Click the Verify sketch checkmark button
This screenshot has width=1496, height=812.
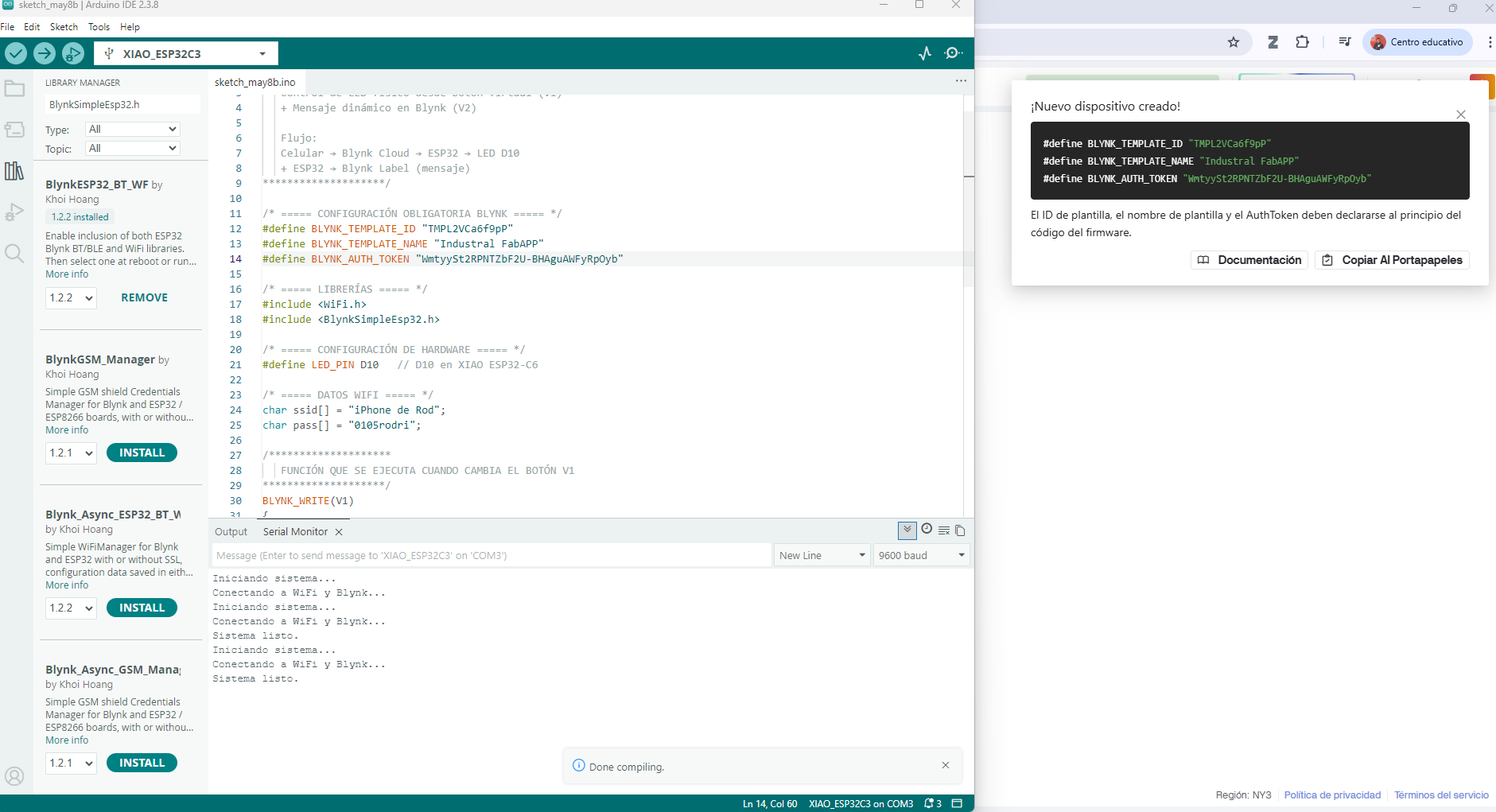click(16, 53)
